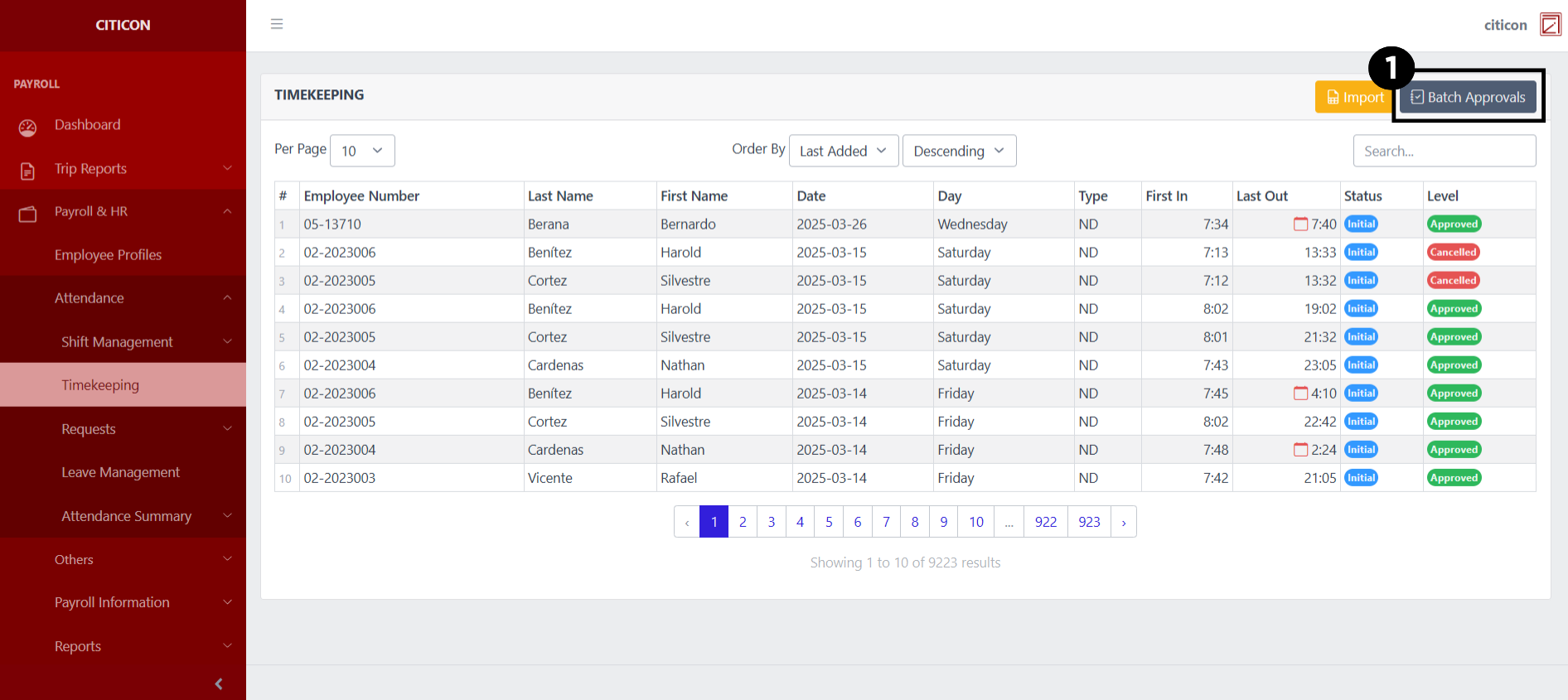Image resolution: width=1568 pixels, height=700 pixels.
Task: Click the Search input field
Action: pos(1444,151)
